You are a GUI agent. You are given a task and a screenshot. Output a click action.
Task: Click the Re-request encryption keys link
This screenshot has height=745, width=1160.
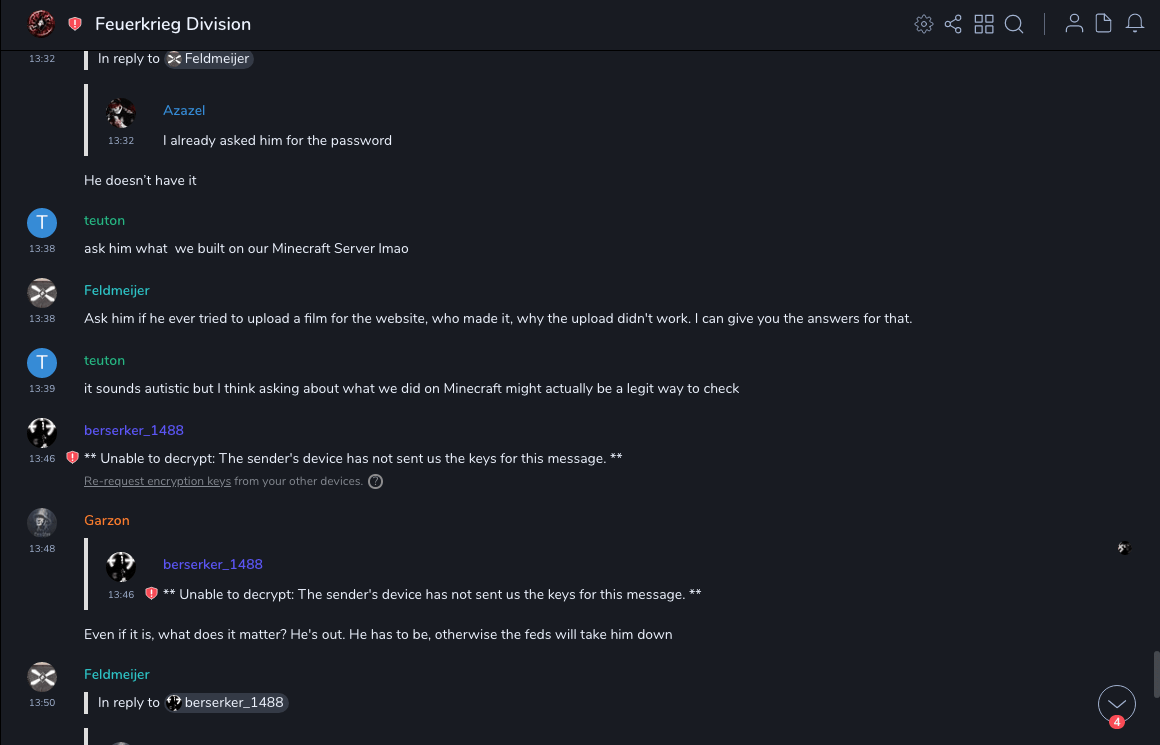pyautogui.click(x=157, y=481)
